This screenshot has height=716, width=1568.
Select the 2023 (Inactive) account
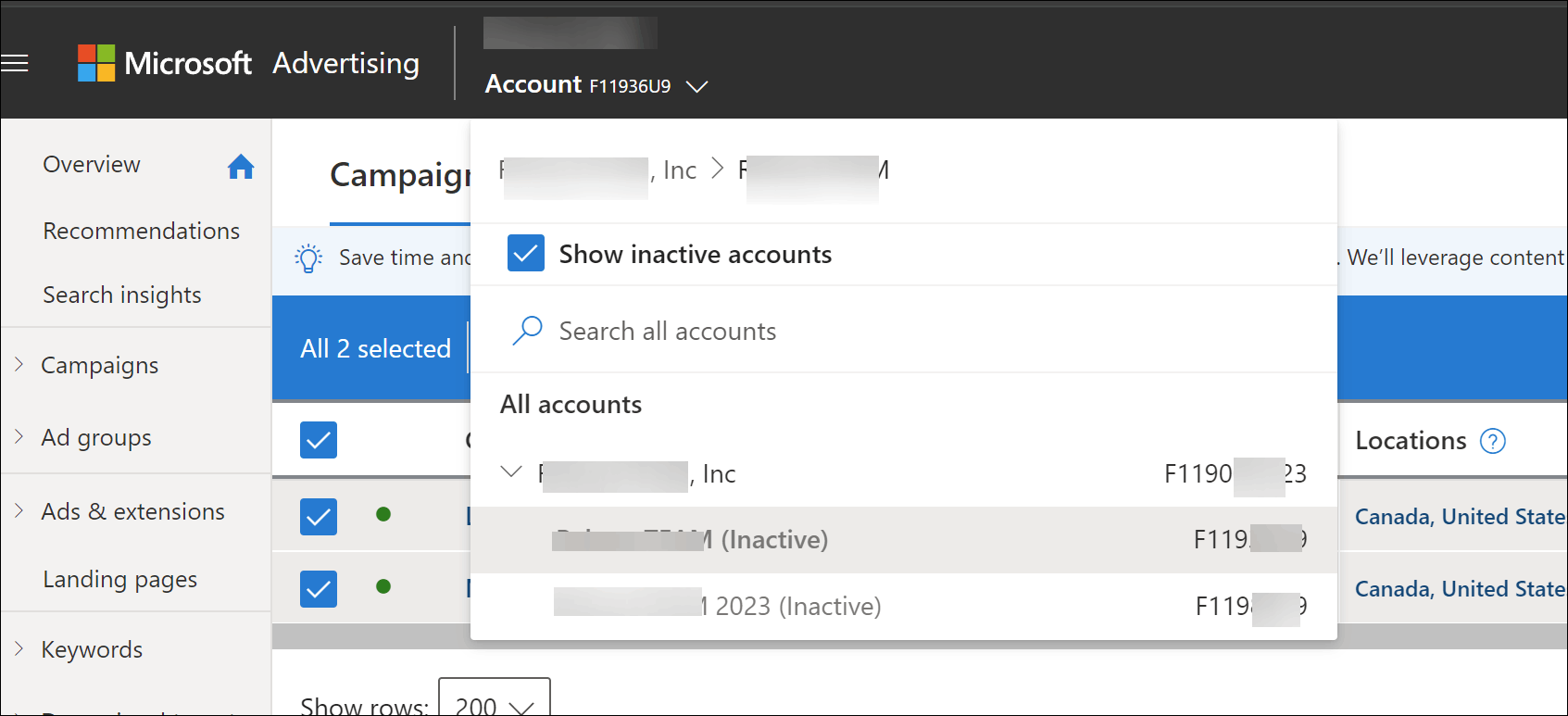tap(904, 606)
